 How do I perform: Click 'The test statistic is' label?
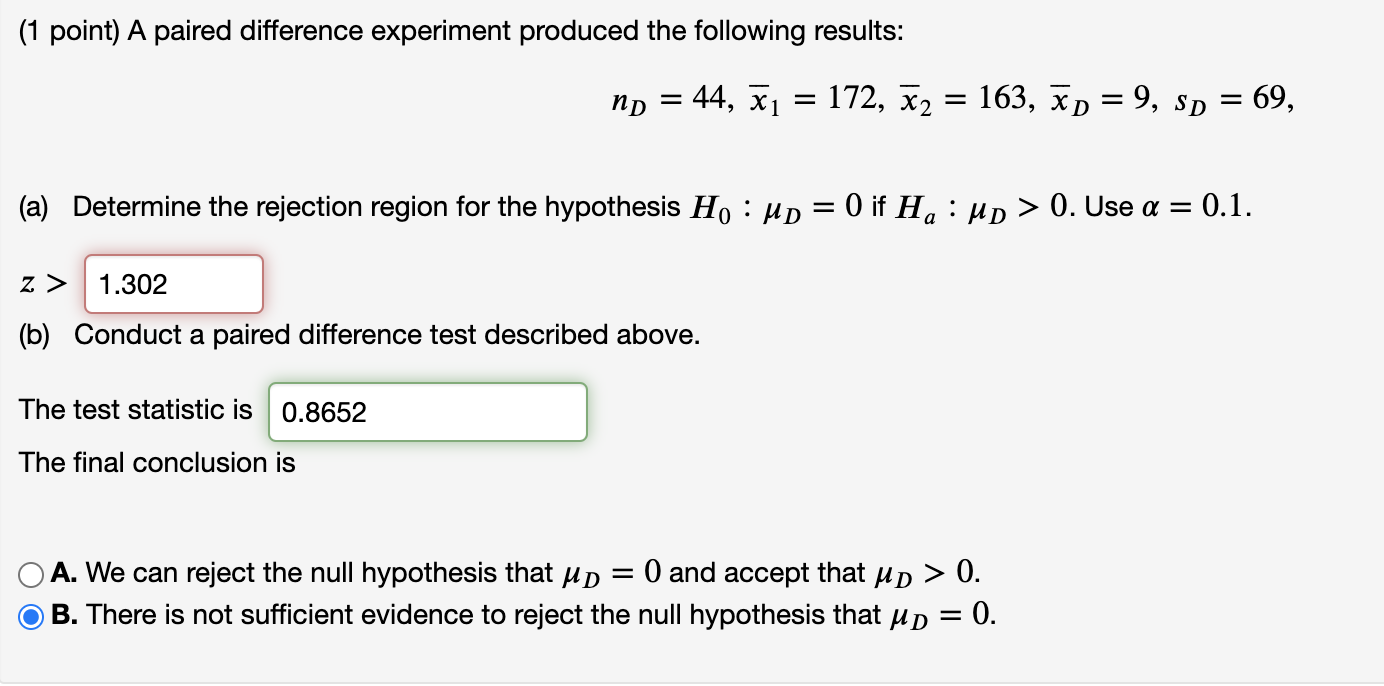coord(136,409)
